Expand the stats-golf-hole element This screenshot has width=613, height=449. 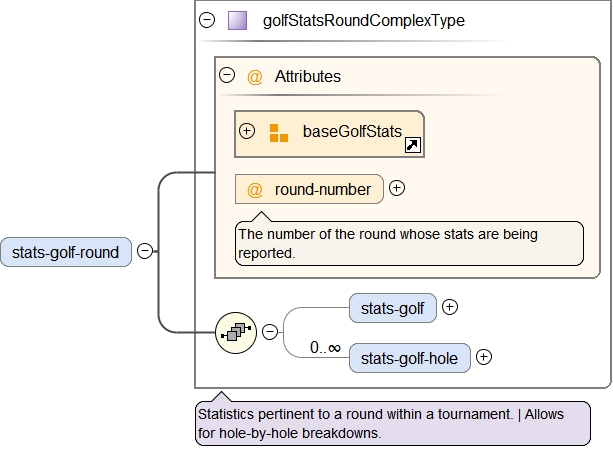(484, 357)
